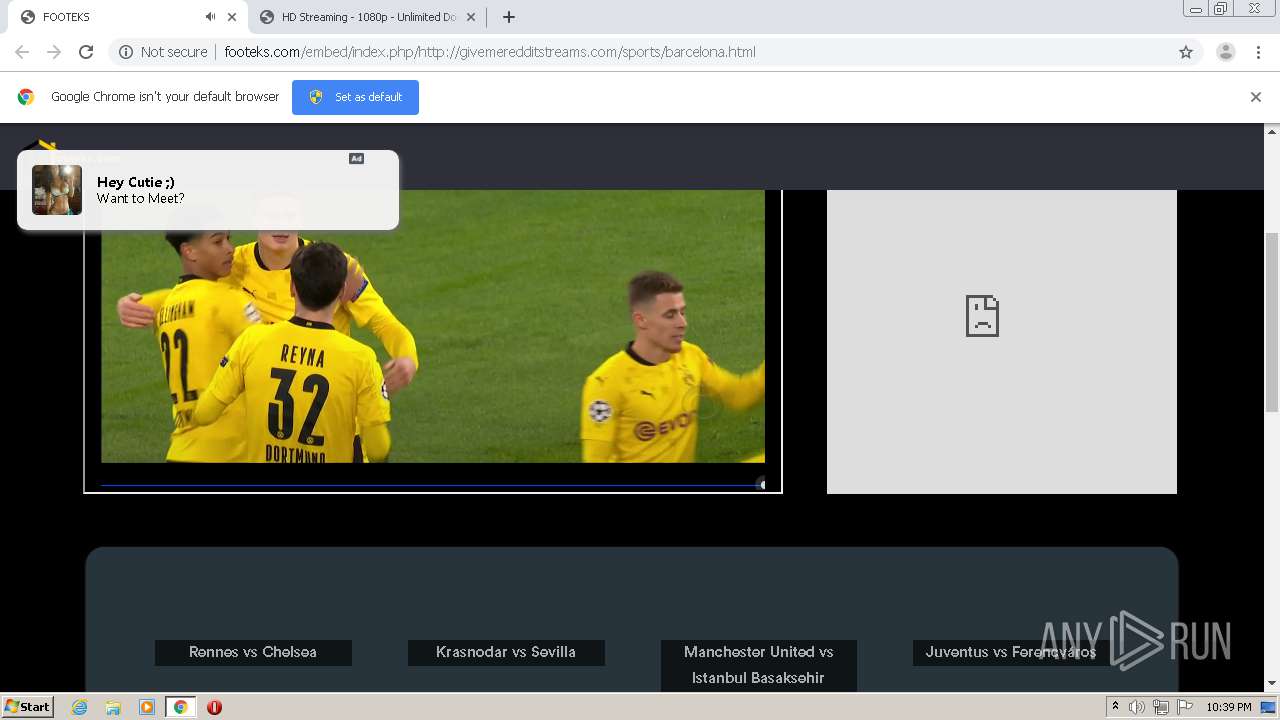
Task: Click the Hey Cutie ad notification
Action: [208, 190]
